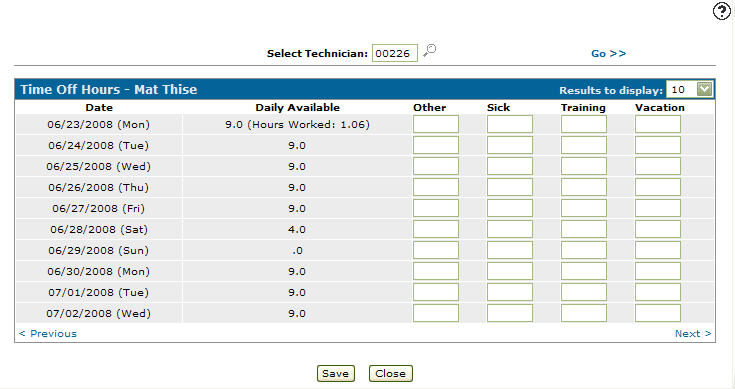The height and width of the screenshot is (389, 735).
Task: Go to the Next page link
Action: (x=693, y=334)
